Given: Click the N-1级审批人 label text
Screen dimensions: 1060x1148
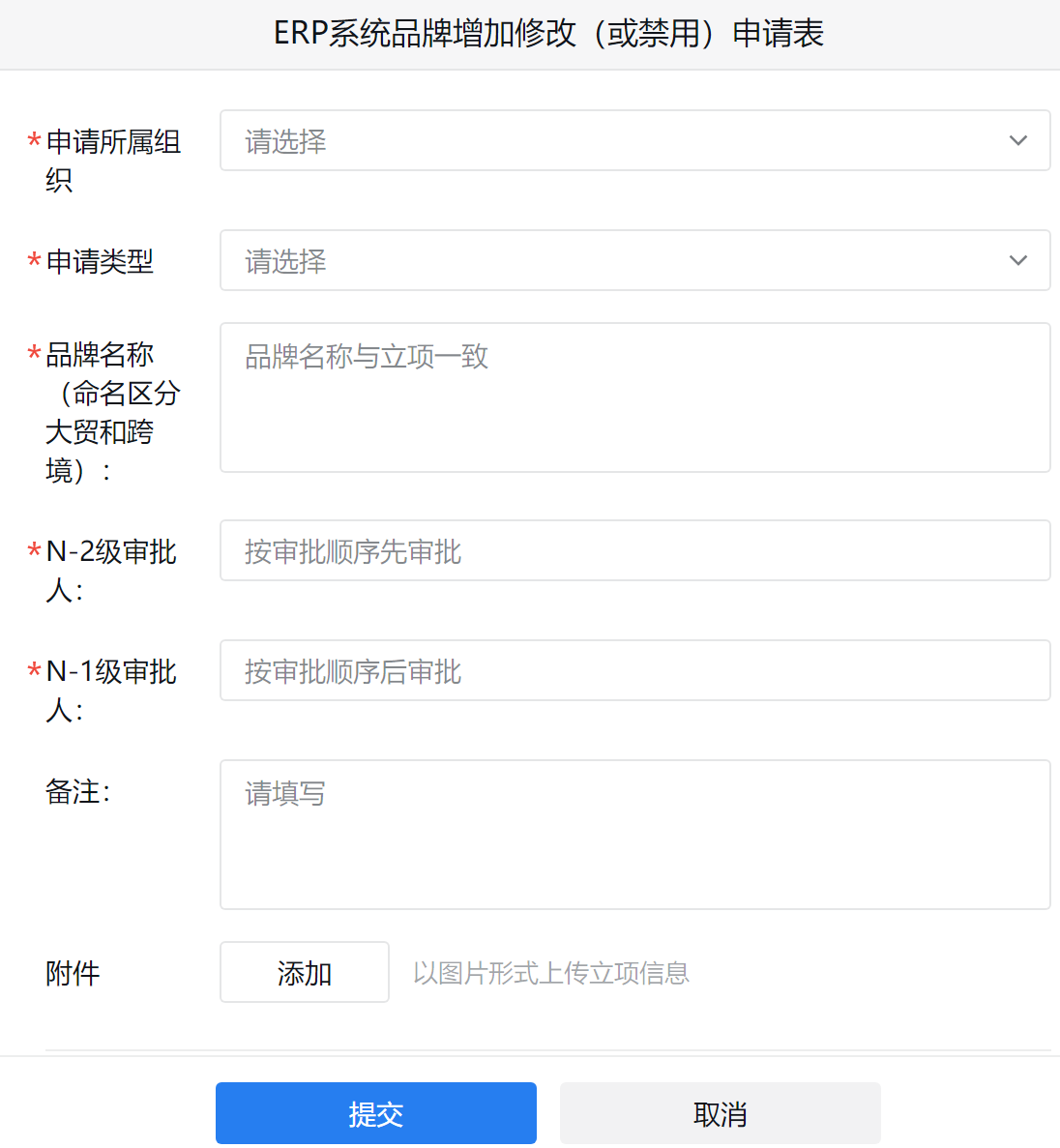Looking at the screenshot, I should [110, 692].
